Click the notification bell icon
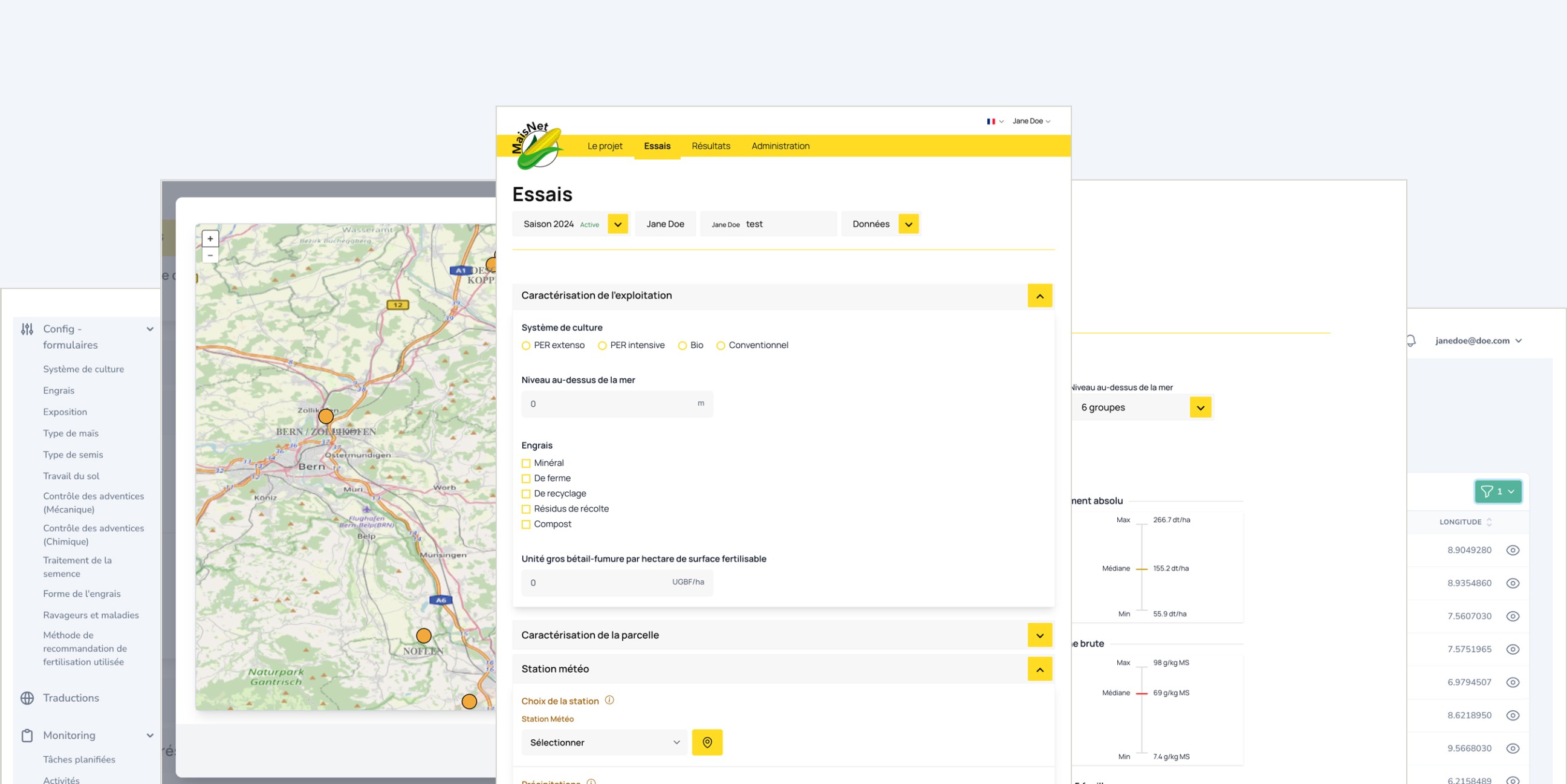Image resolution: width=1567 pixels, height=784 pixels. pyautogui.click(x=1410, y=340)
